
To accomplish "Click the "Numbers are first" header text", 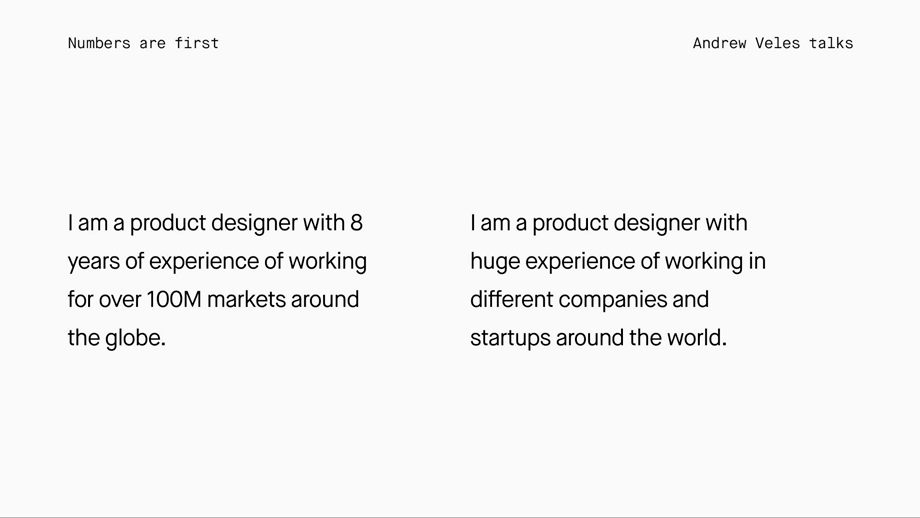I will point(143,43).
